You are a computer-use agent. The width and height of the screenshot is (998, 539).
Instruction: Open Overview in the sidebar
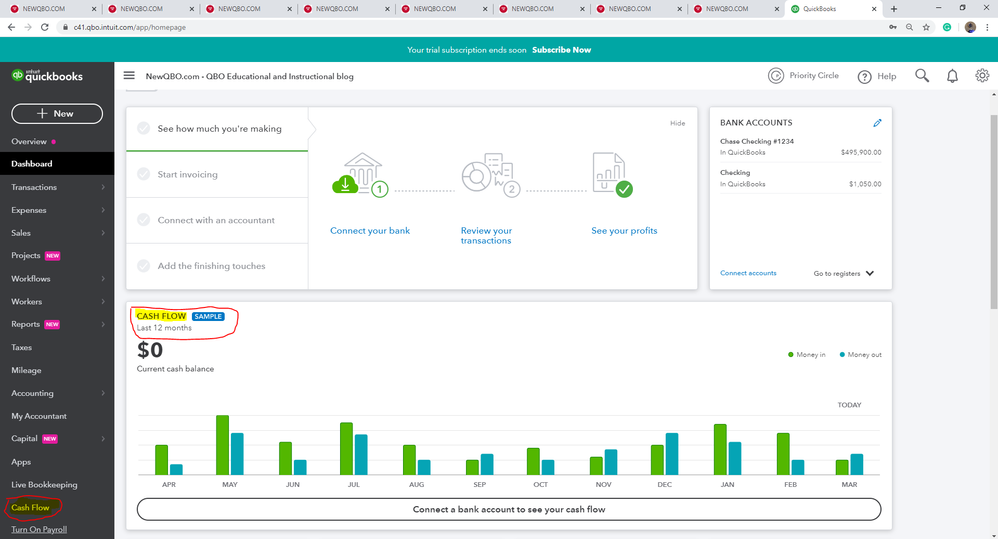point(29,141)
